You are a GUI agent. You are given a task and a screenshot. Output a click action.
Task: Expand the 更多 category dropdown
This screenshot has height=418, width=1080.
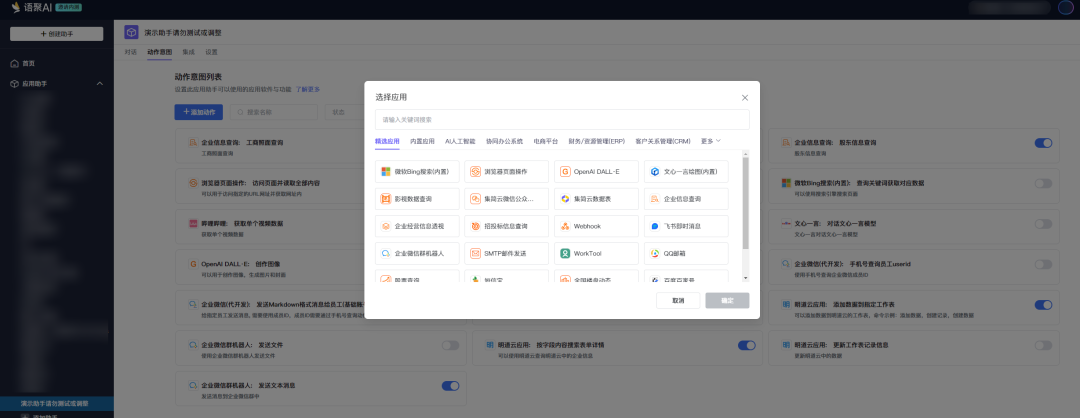click(x=711, y=141)
